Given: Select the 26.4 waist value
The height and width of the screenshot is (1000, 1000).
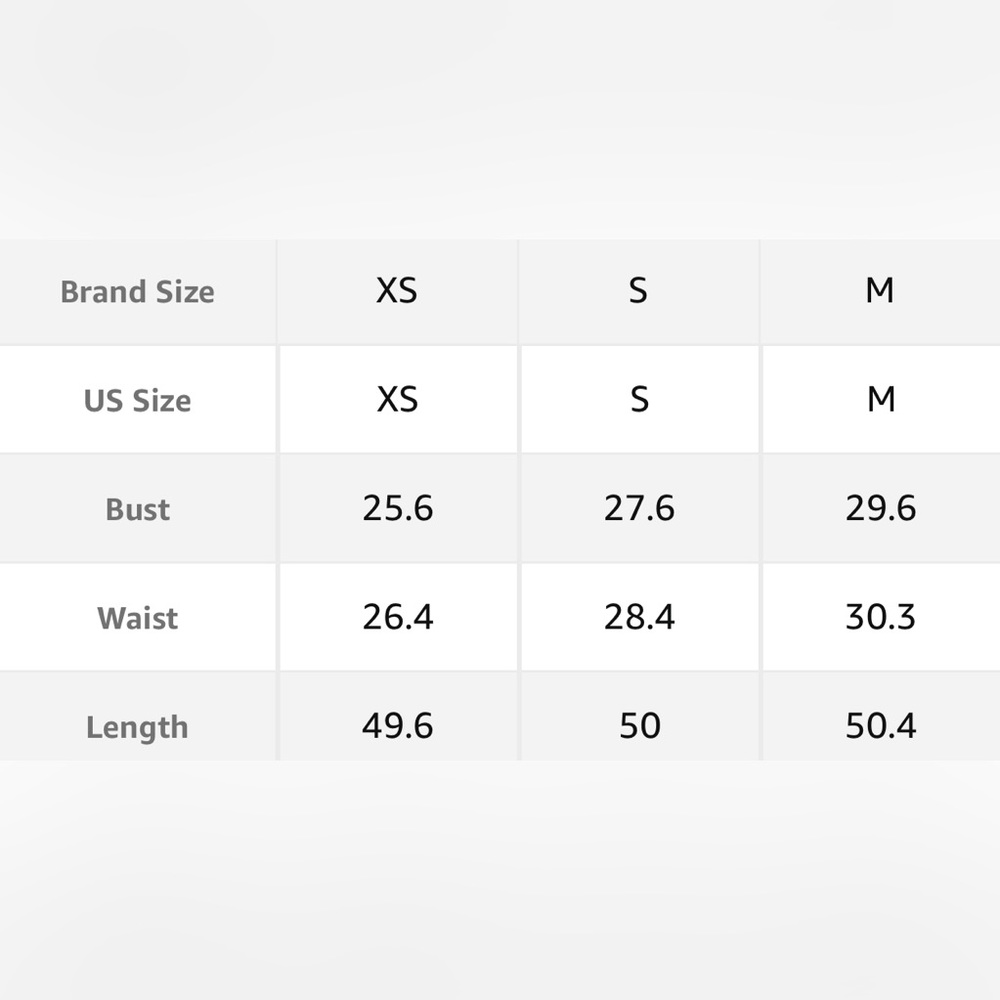Looking at the screenshot, I should point(398,617).
